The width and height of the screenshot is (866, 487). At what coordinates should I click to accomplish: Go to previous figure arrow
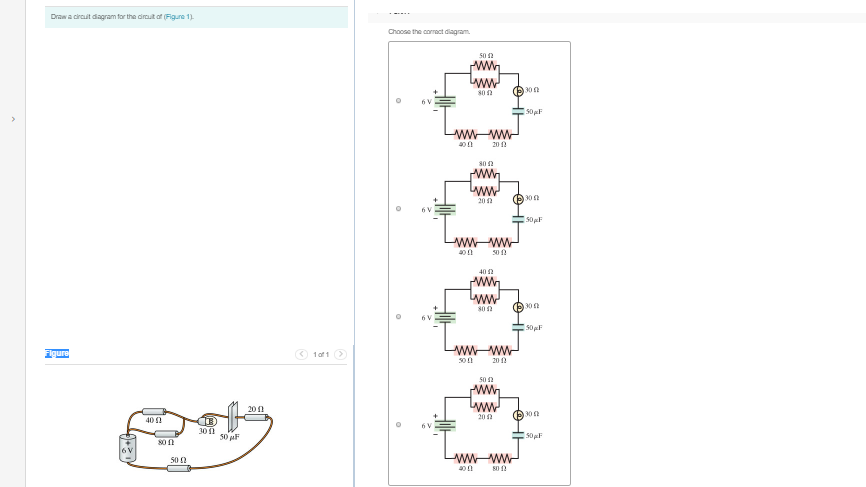[x=301, y=354]
